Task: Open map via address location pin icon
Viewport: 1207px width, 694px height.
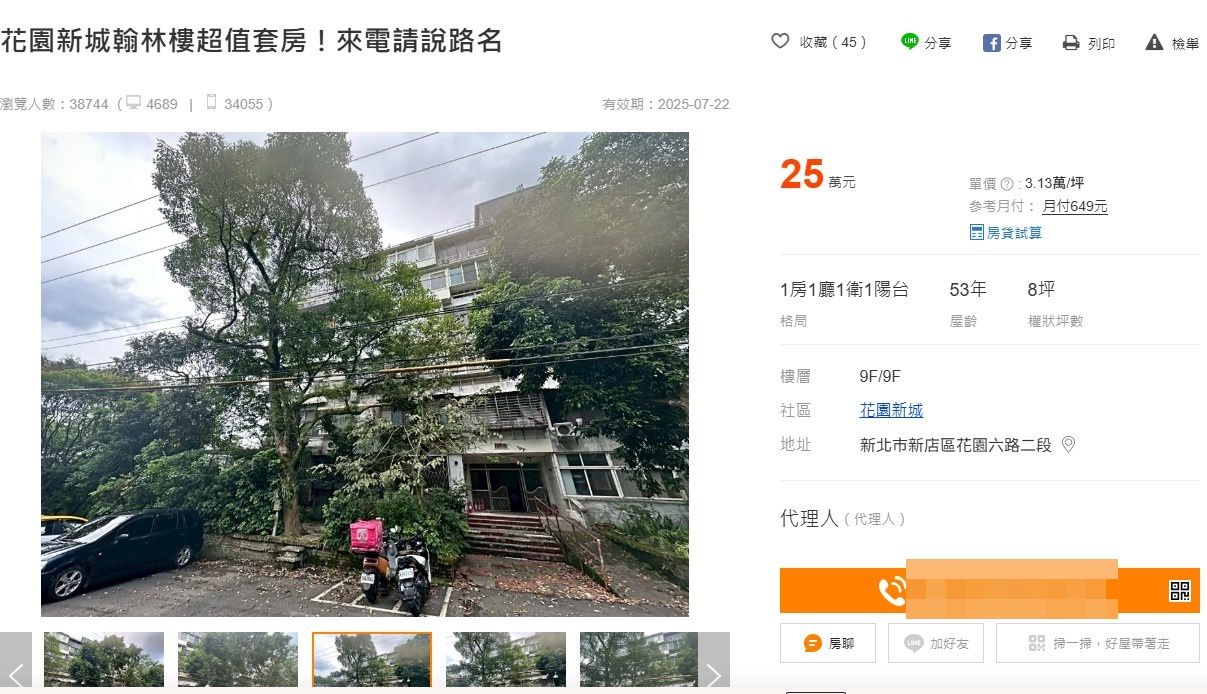Action: click(1068, 444)
